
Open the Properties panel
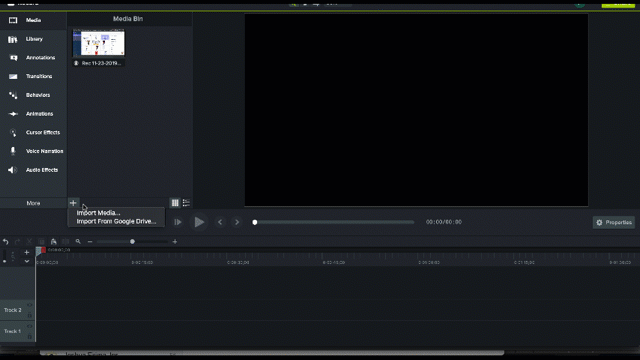[x=614, y=222]
